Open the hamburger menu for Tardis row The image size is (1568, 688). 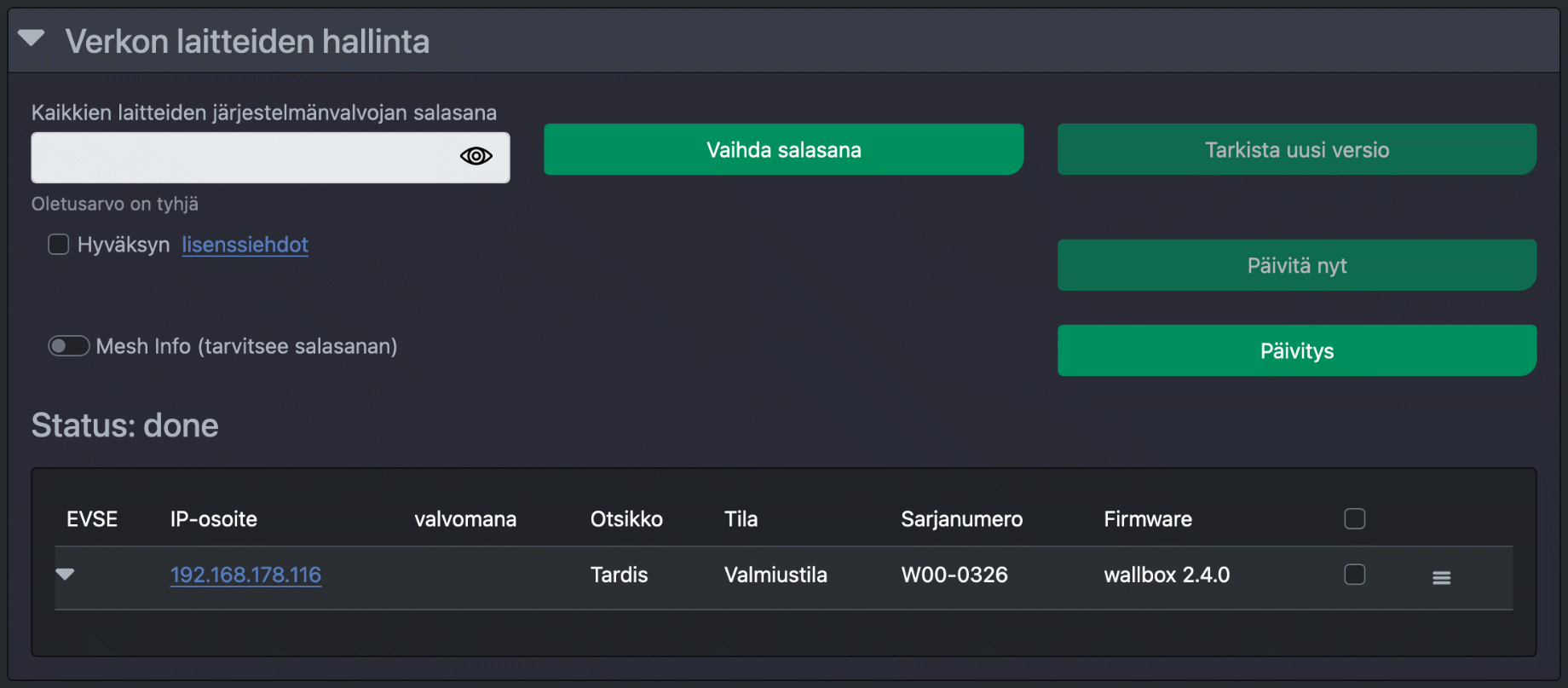1441,577
